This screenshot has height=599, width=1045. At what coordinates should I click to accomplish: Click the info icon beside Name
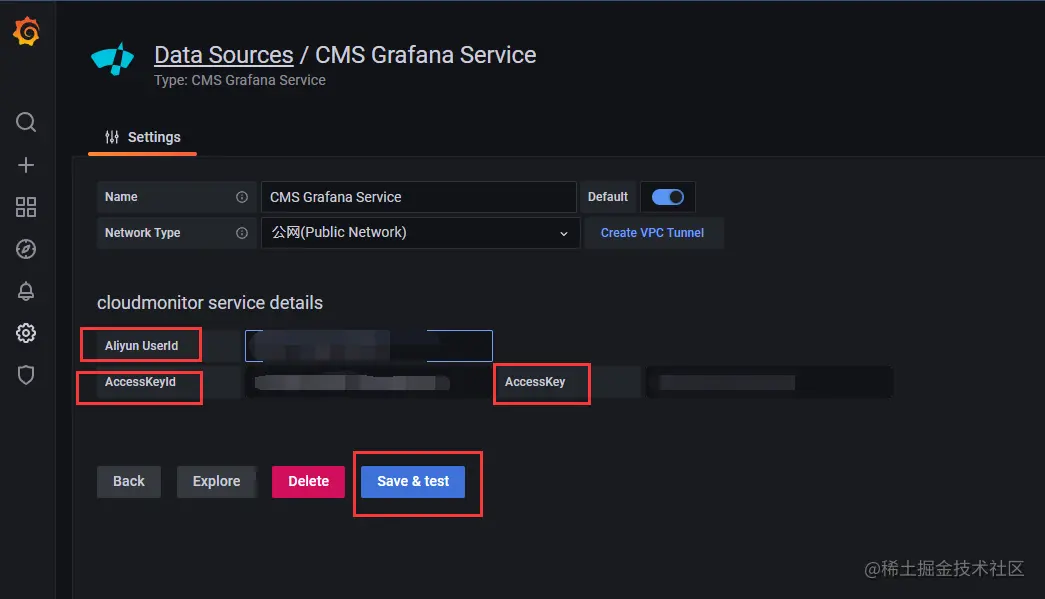tap(242, 197)
